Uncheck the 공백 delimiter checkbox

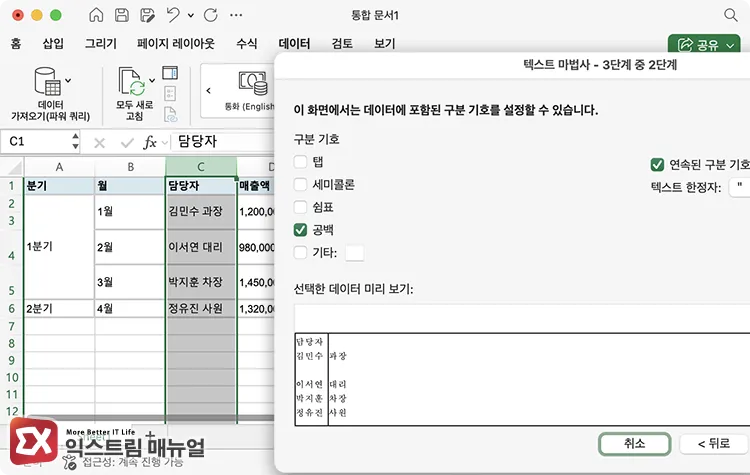pos(300,230)
